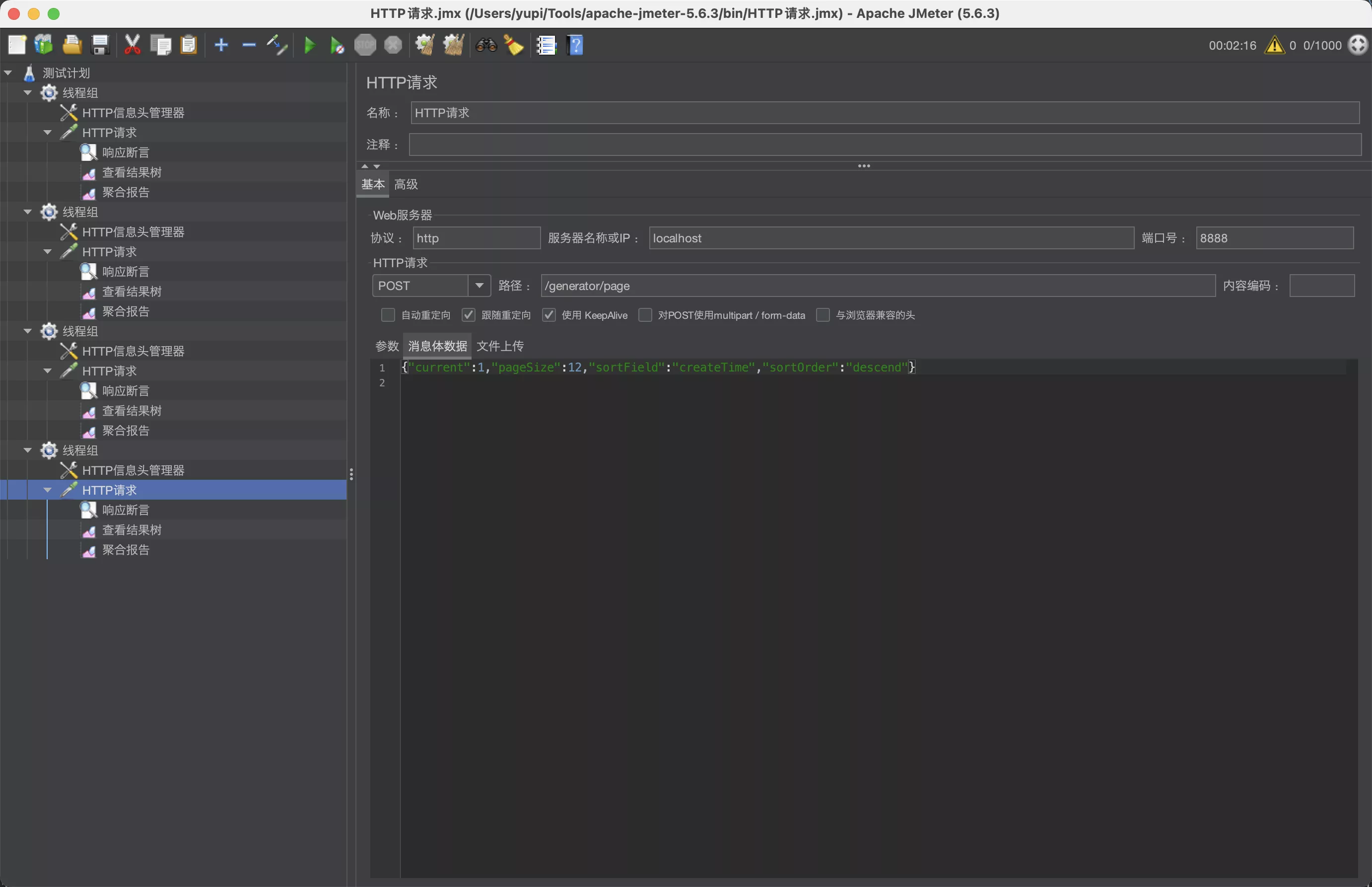Collapse first thread group's HTTP请求 node
1372x887 pixels.
click(48, 133)
